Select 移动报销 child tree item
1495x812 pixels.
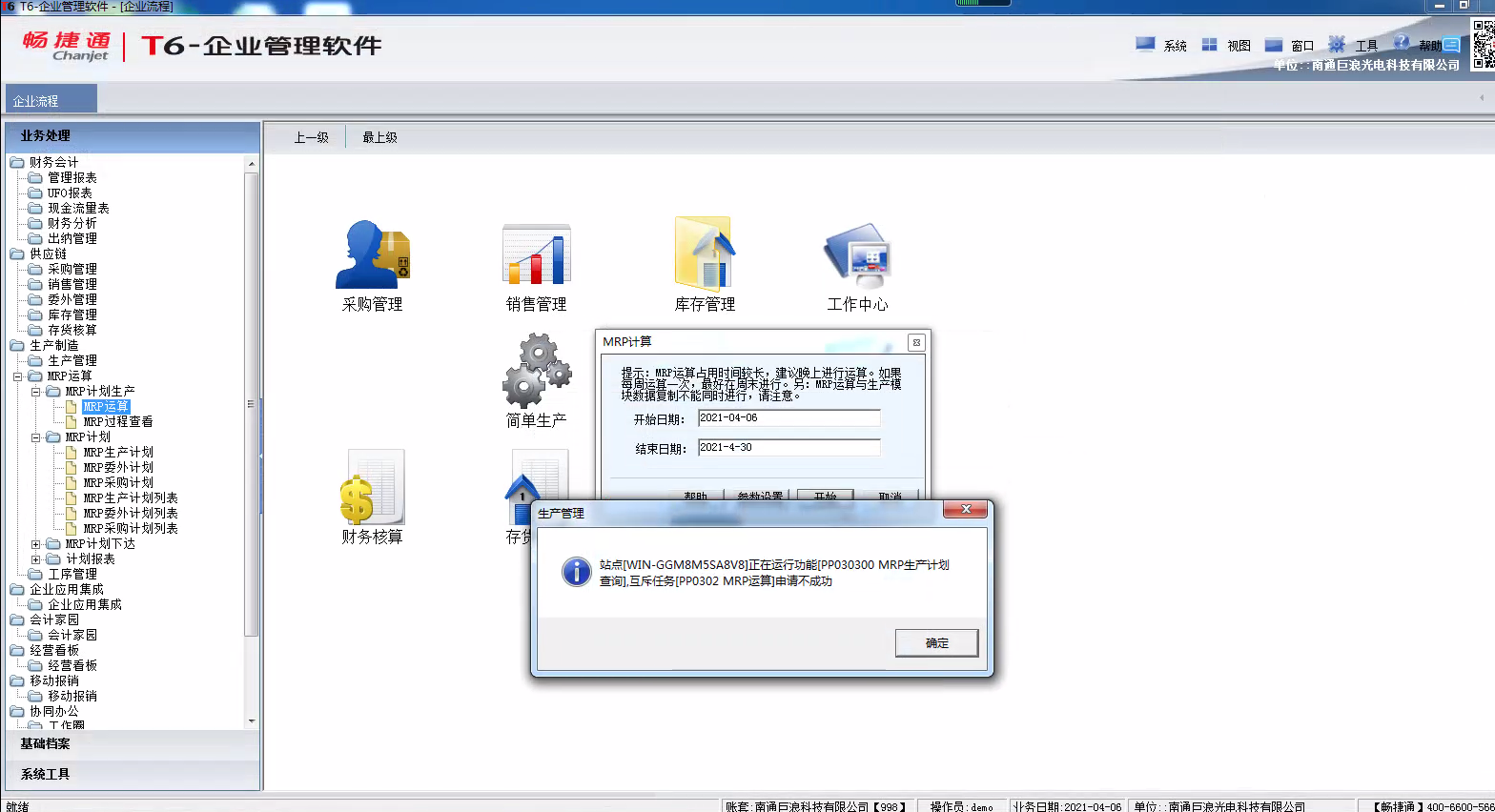pyautogui.click(x=72, y=696)
